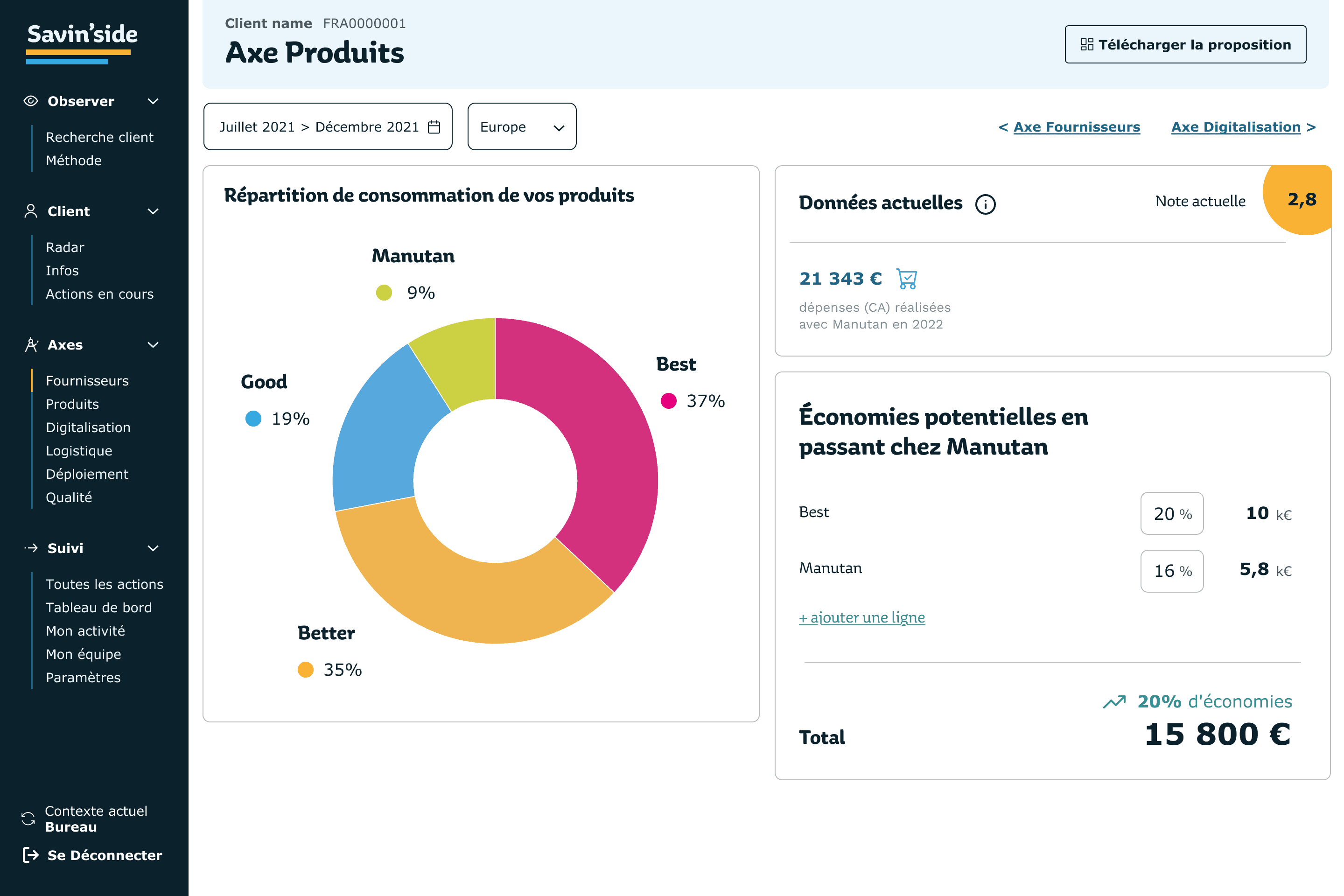Click the Axes compass icon in sidebar
Viewport: 1344px width, 896px height.
coord(31,344)
